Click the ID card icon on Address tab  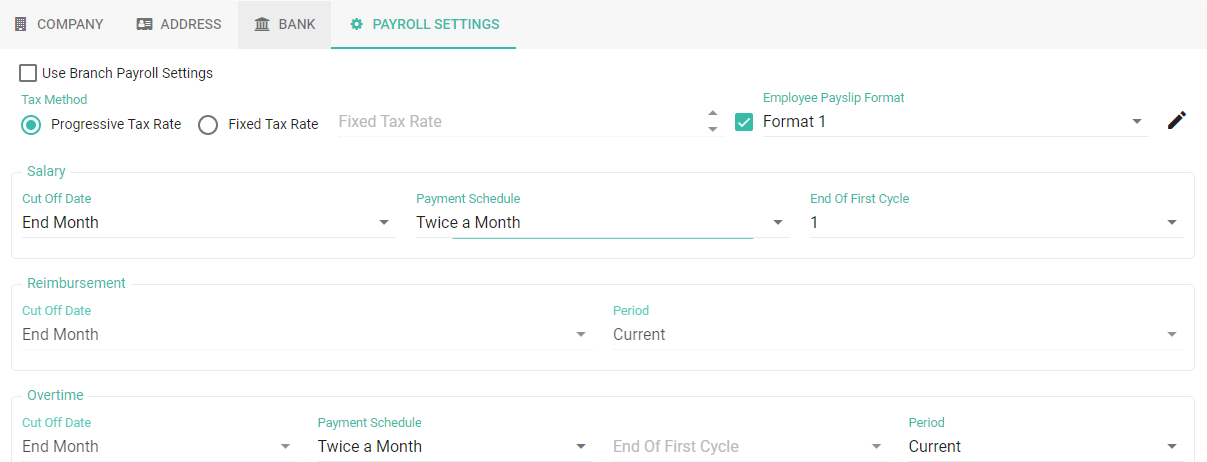[145, 24]
